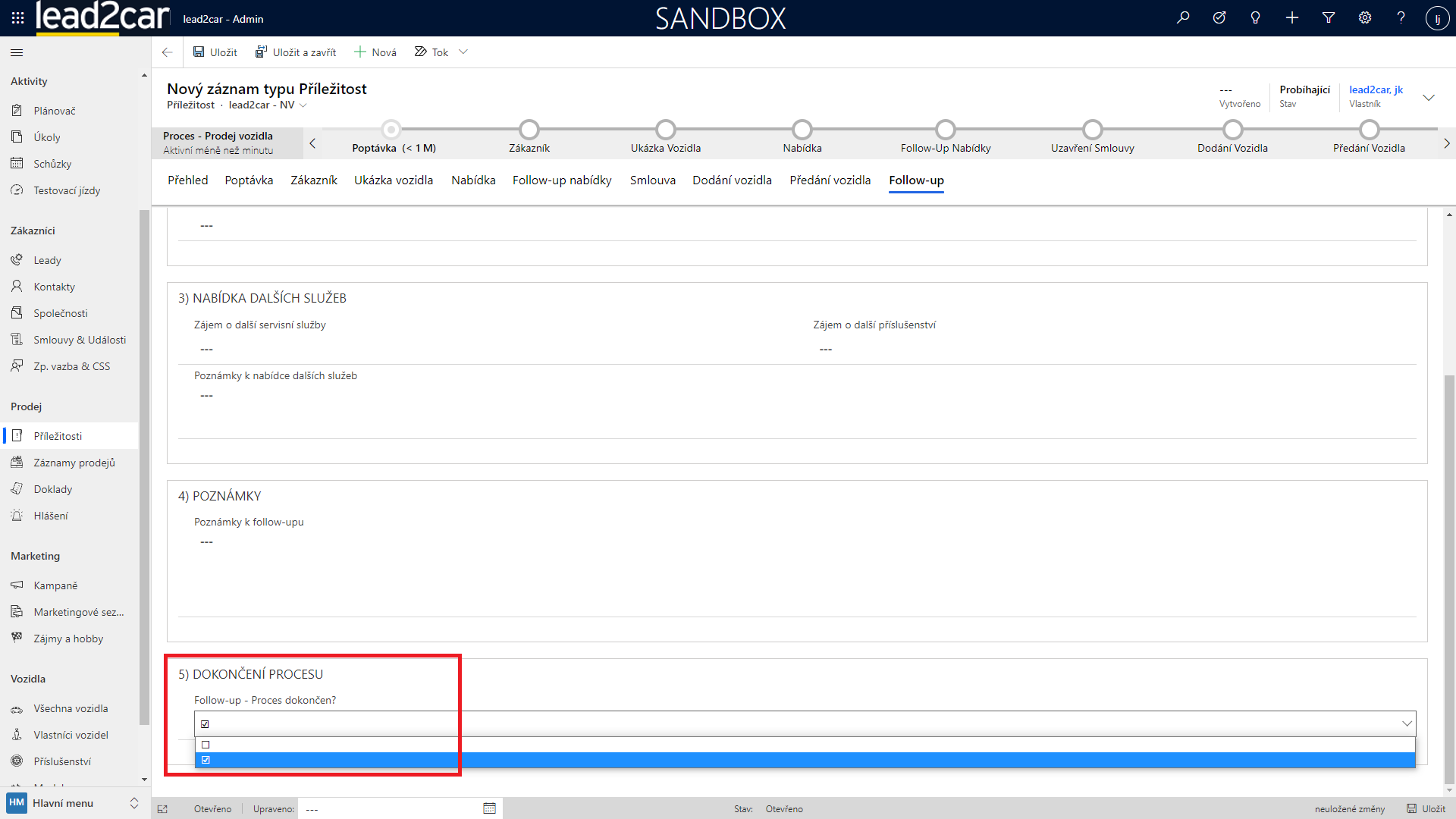Expand the Tok flow dropdown chevron

click(463, 52)
